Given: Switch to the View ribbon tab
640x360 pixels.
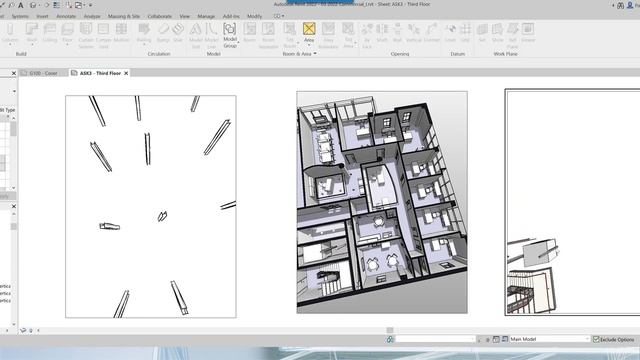Looking at the screenshot, I should [x=184, y=16].
